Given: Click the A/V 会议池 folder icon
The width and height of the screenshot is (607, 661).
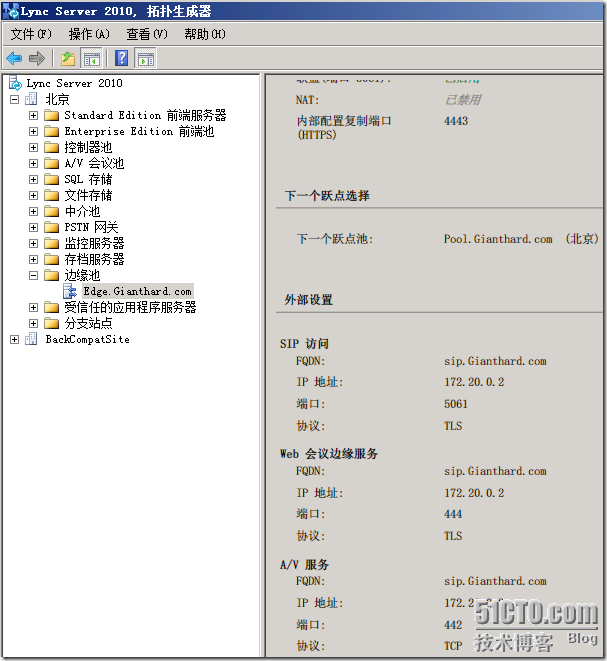Looking at the screenshot, I should coord(51,163).
